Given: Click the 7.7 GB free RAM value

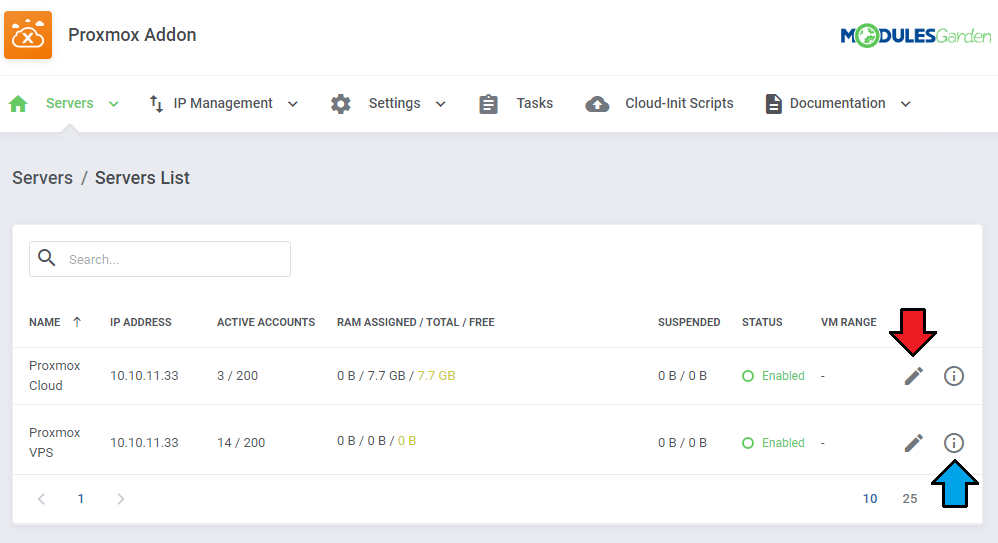Looking at the screenshot, I should [x=436, y=376].
